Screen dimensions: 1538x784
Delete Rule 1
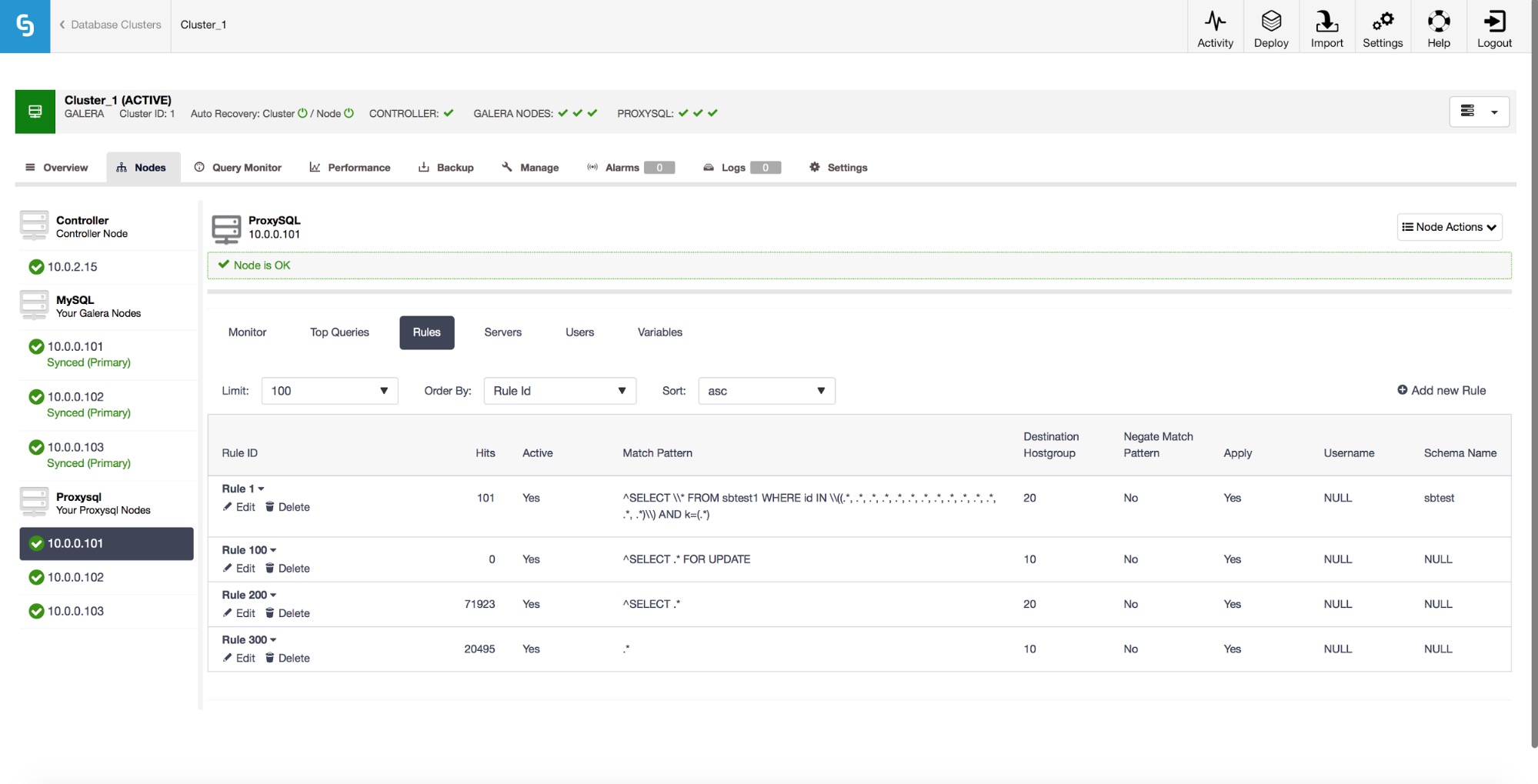coord(288,507)
